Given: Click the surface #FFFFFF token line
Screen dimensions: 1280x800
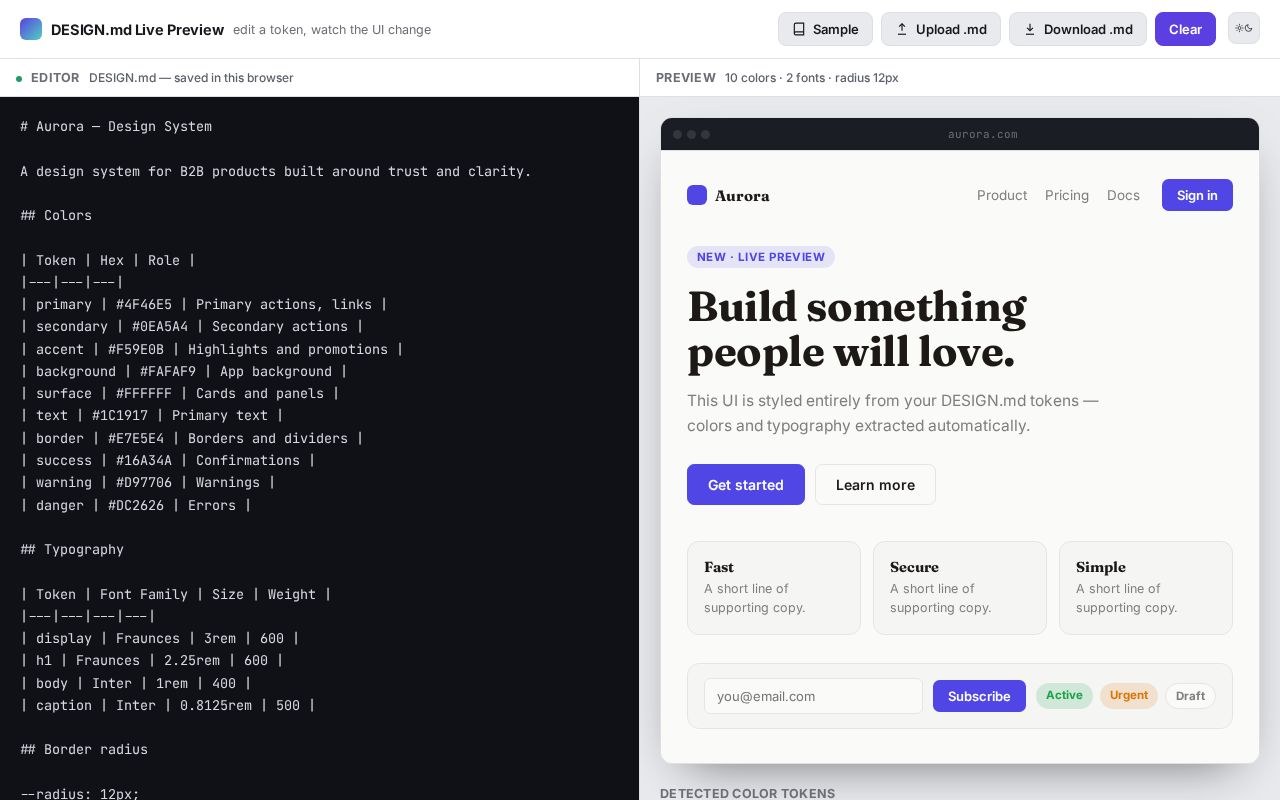Looking at the screenshot, I should 180,393.
